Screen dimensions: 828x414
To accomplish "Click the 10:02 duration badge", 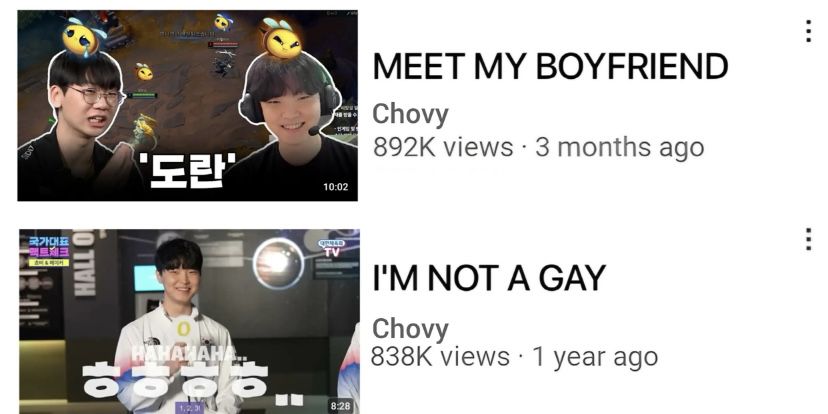I will [336, 186].
